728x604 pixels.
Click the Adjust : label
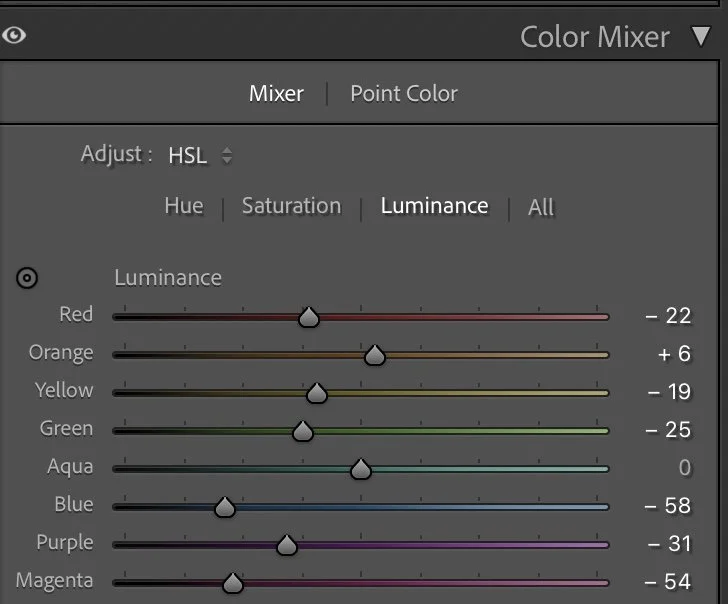(117, 154)
